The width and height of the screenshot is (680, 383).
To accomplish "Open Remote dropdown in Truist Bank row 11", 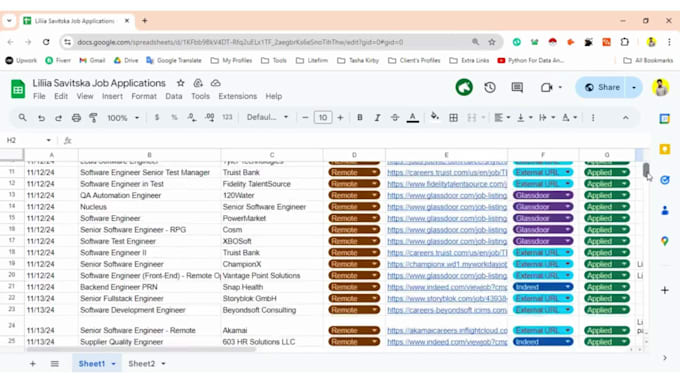I will pyautogui.click(x=354, y=172).
